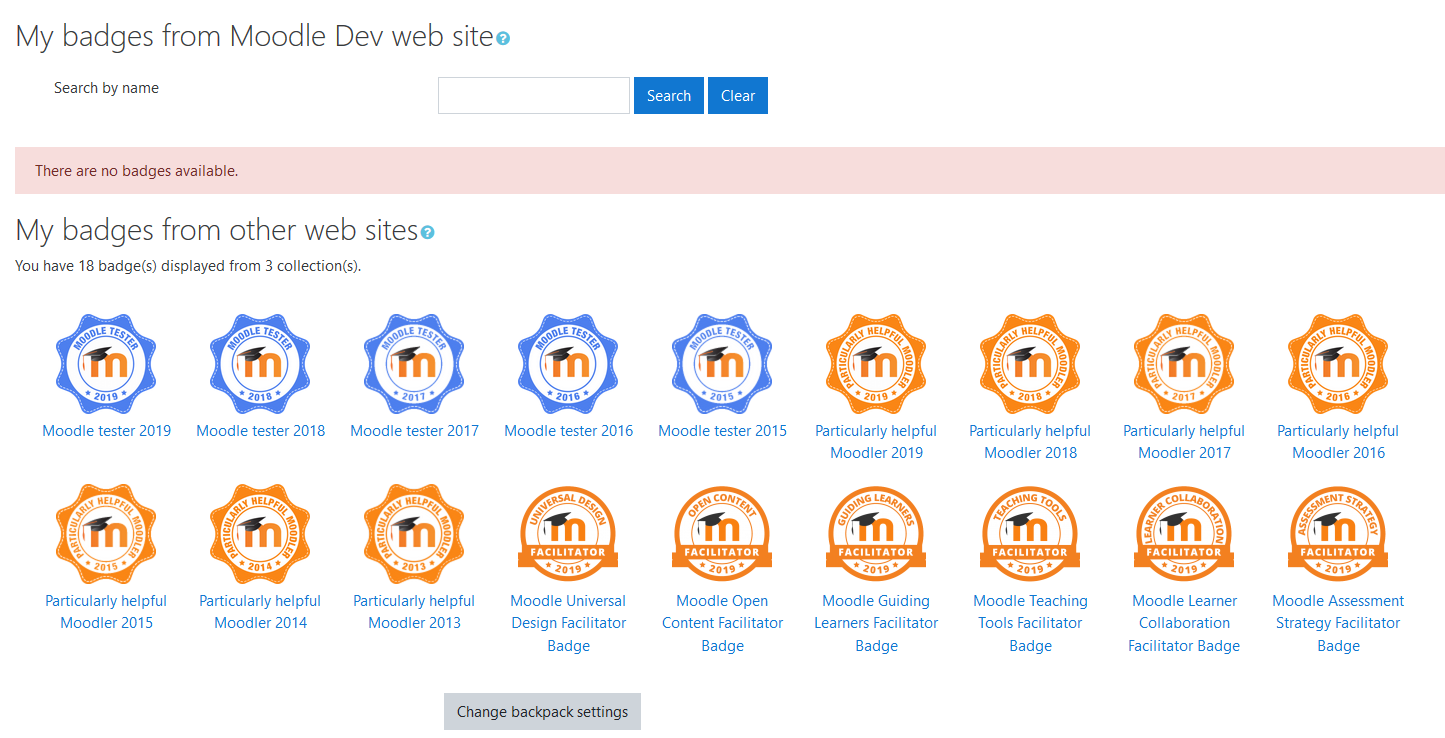Click the Moodle tester 2017 badge image
Viewport: 1445px width, 738px height.
tap(415, 364)
